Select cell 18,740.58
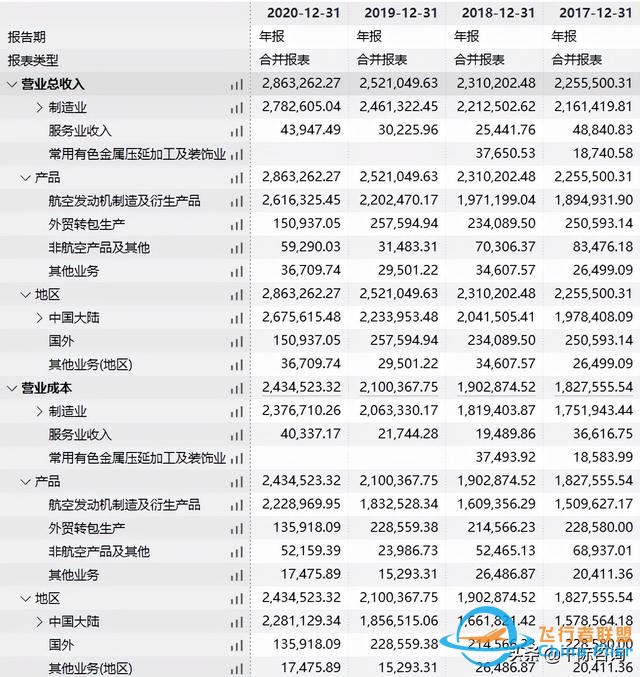 click(x=603, y=153)
